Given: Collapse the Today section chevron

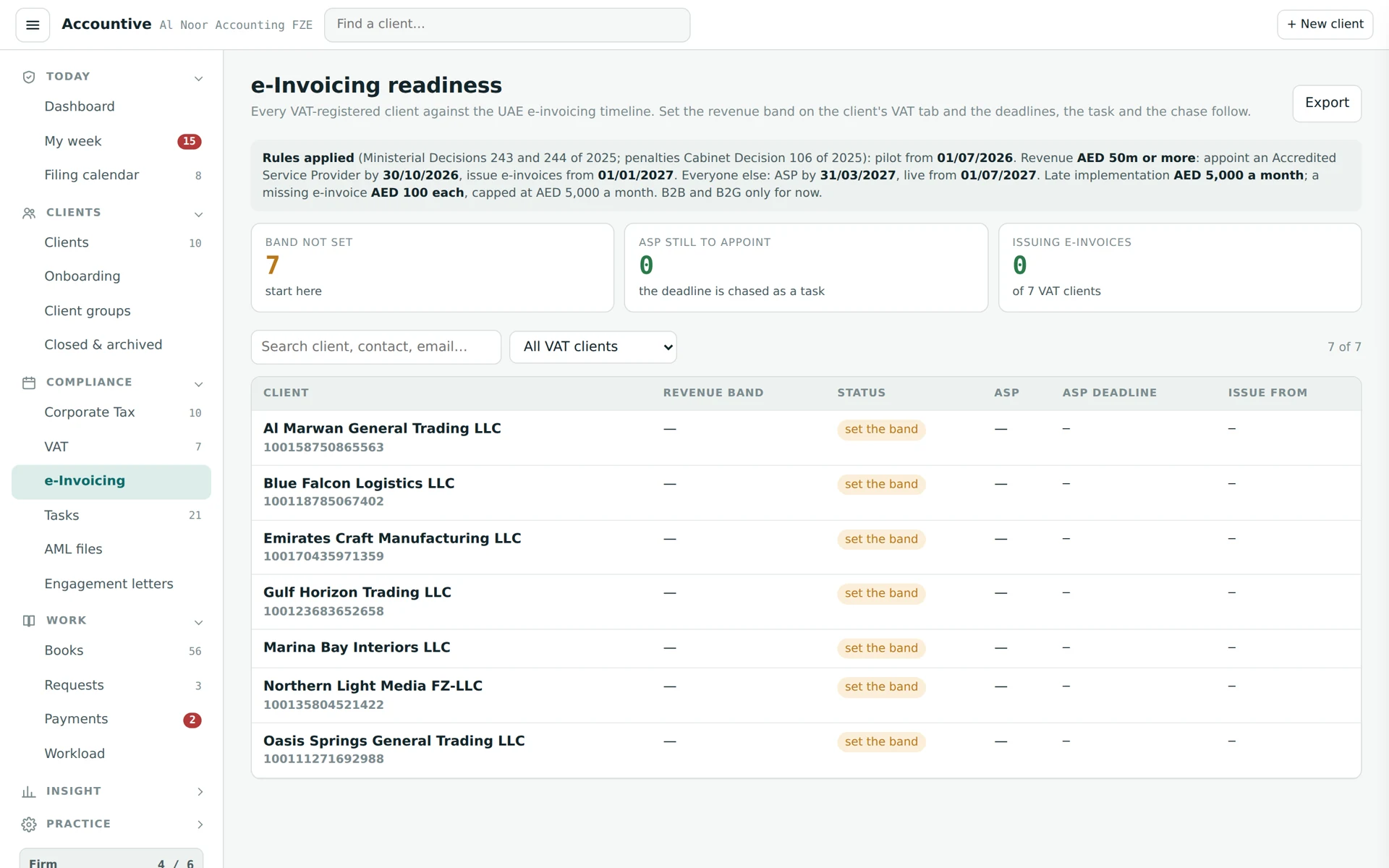Looking at the screenshot, I should [199, 79].
